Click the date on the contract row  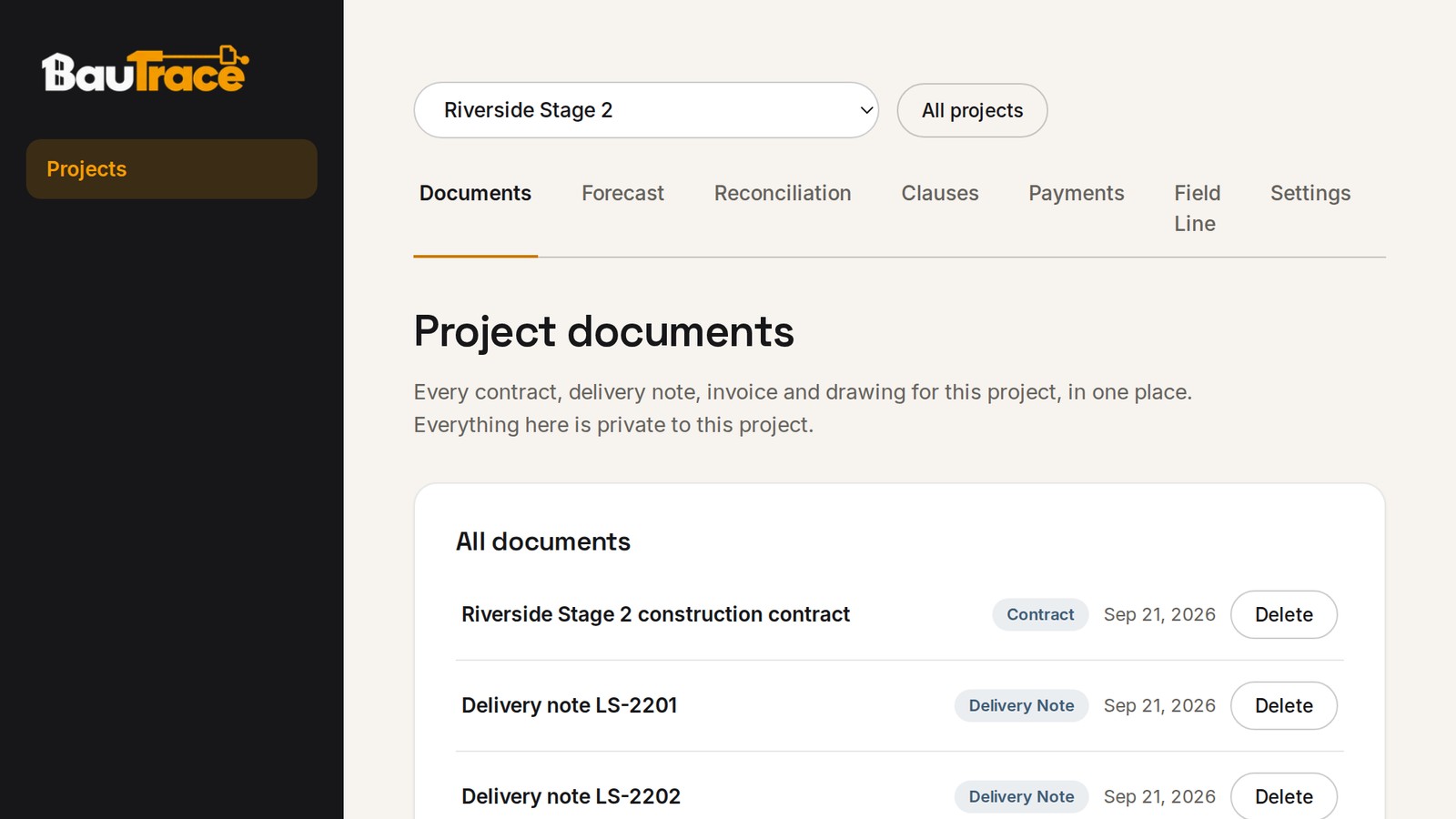(x=1159, y=614)
